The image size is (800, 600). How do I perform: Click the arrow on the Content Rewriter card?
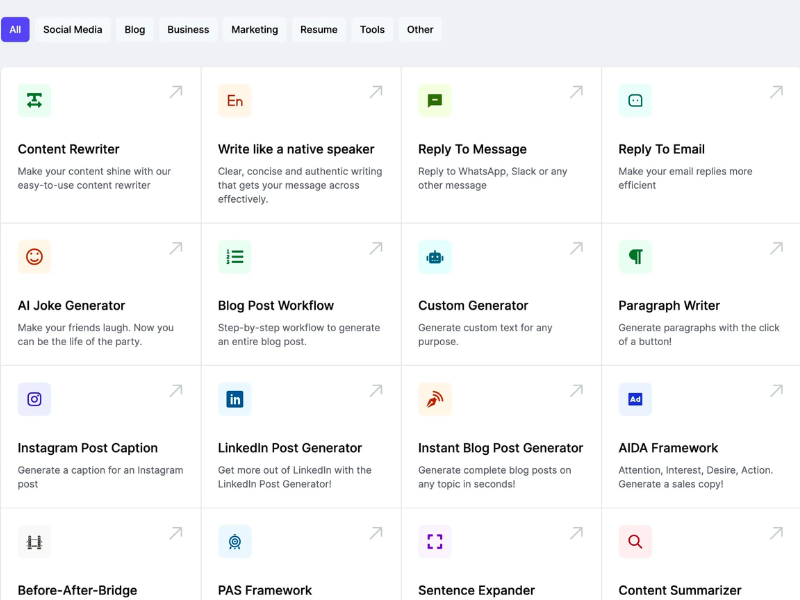(176, 93)
